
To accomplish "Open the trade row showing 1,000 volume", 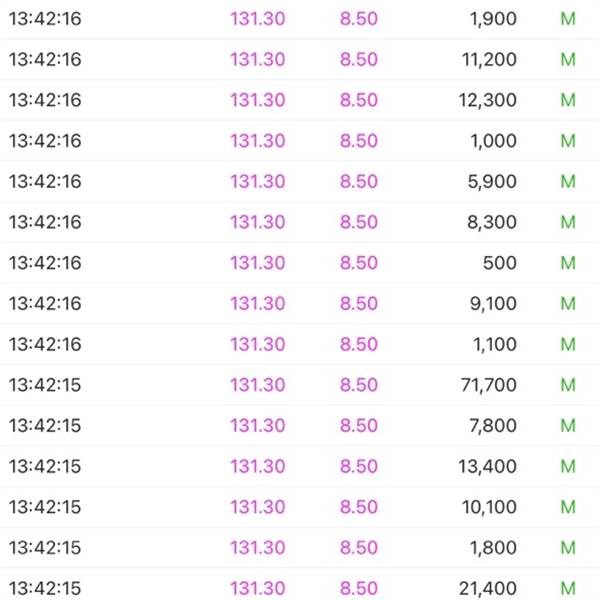I will tap(493, 141).
